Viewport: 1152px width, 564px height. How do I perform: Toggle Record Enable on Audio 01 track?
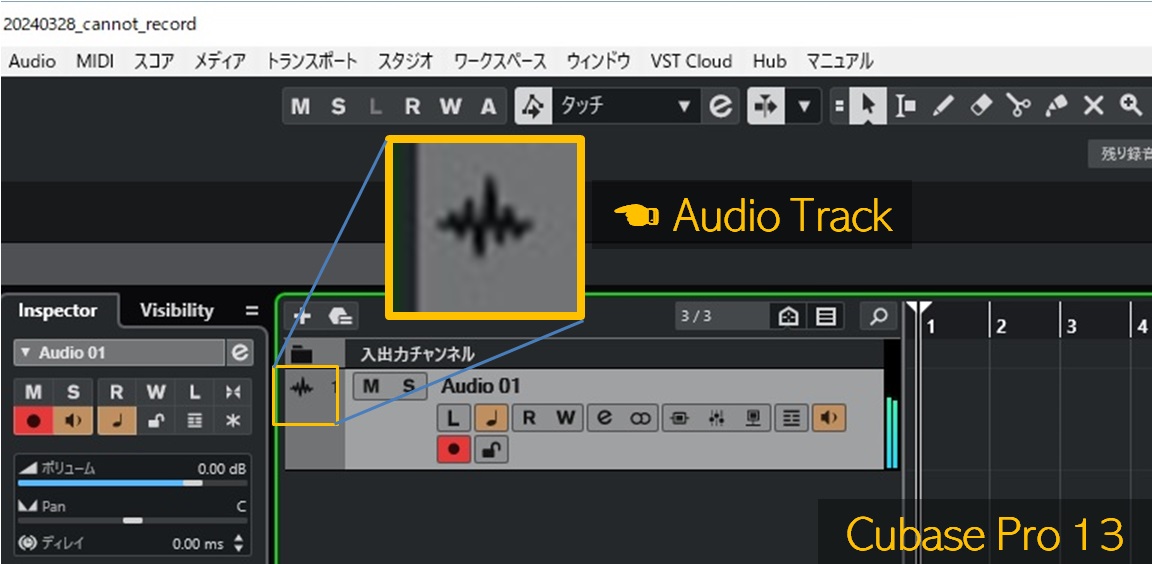click(x=453, y=450)
